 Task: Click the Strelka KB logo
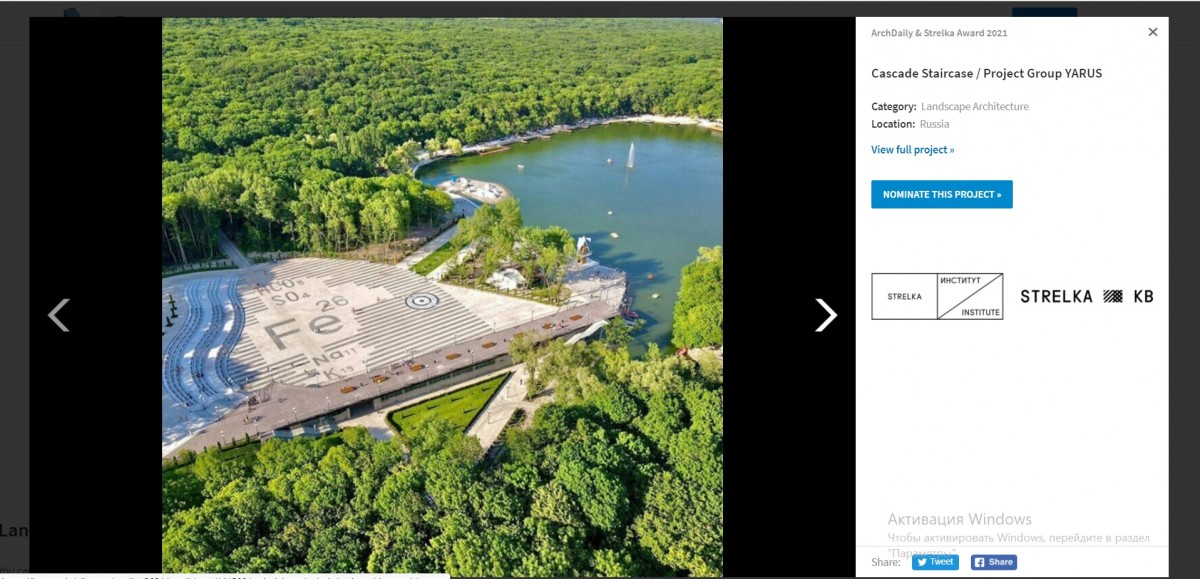pos(1087,296)
